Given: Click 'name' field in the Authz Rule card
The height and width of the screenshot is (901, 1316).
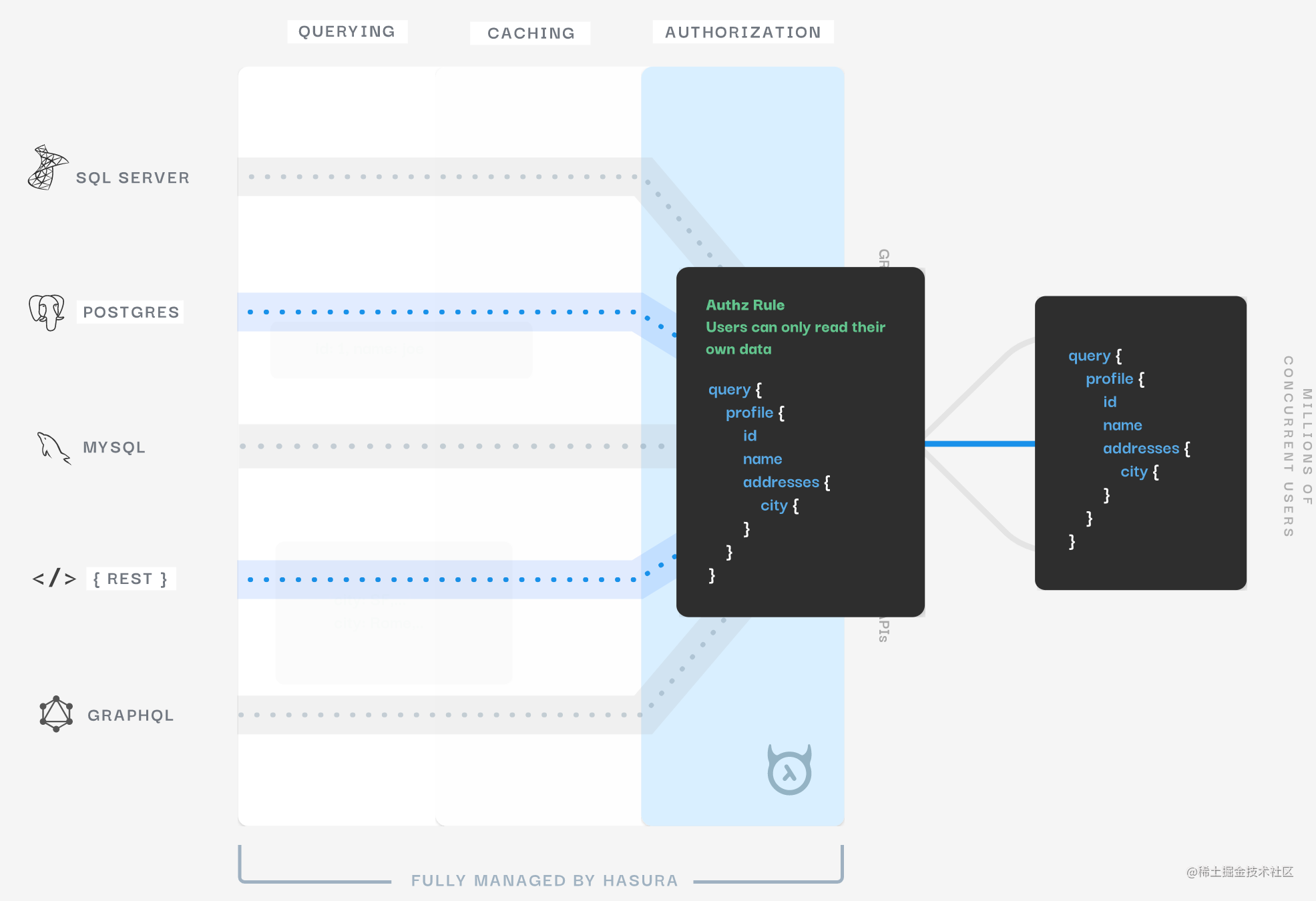Looking at the screenshot, I should coord(762,459).
